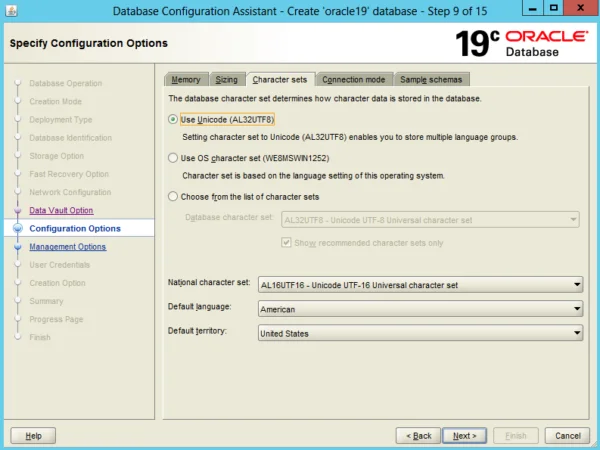Click the Summary step label

(46, 301)
